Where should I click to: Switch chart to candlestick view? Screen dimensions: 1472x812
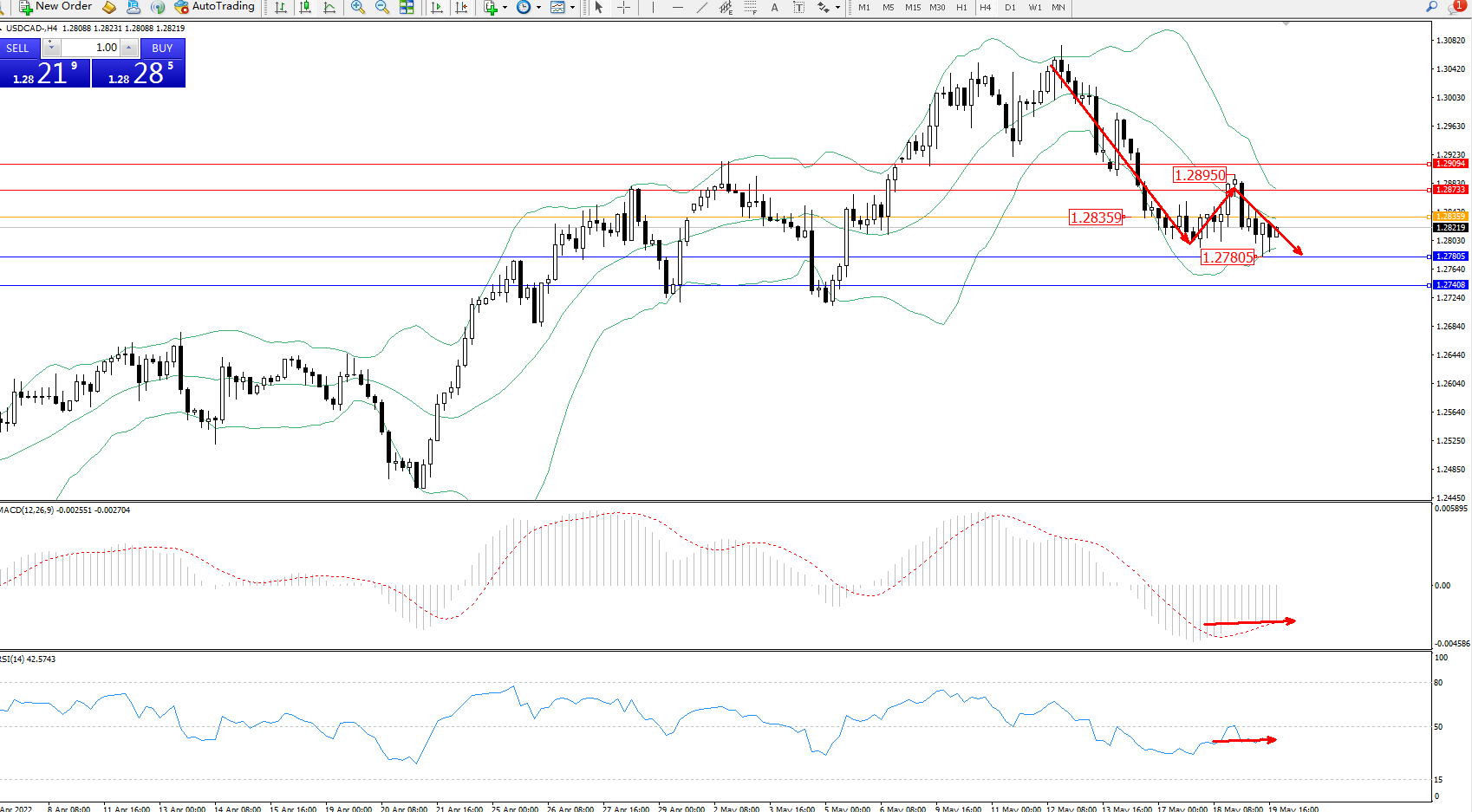[x=305, y=7]
